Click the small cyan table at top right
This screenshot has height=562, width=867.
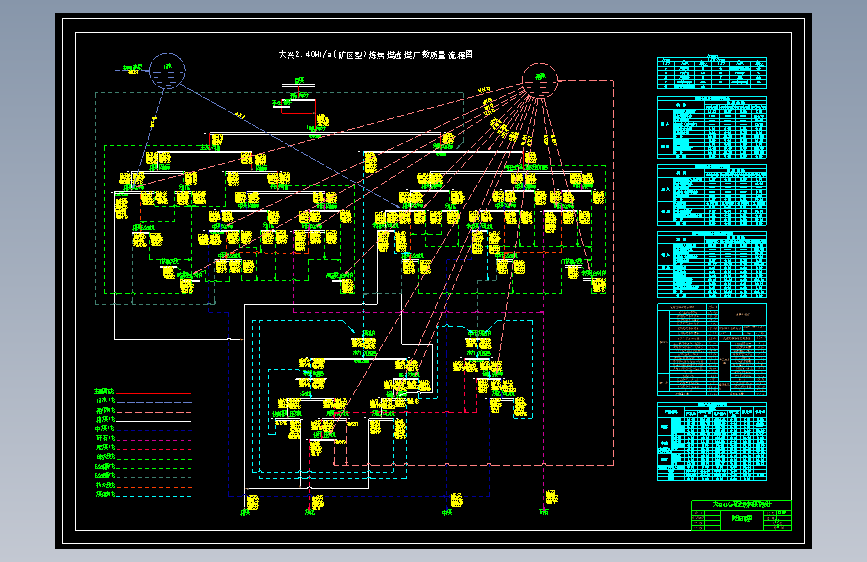pyautogui.click(x=712, y=72)
